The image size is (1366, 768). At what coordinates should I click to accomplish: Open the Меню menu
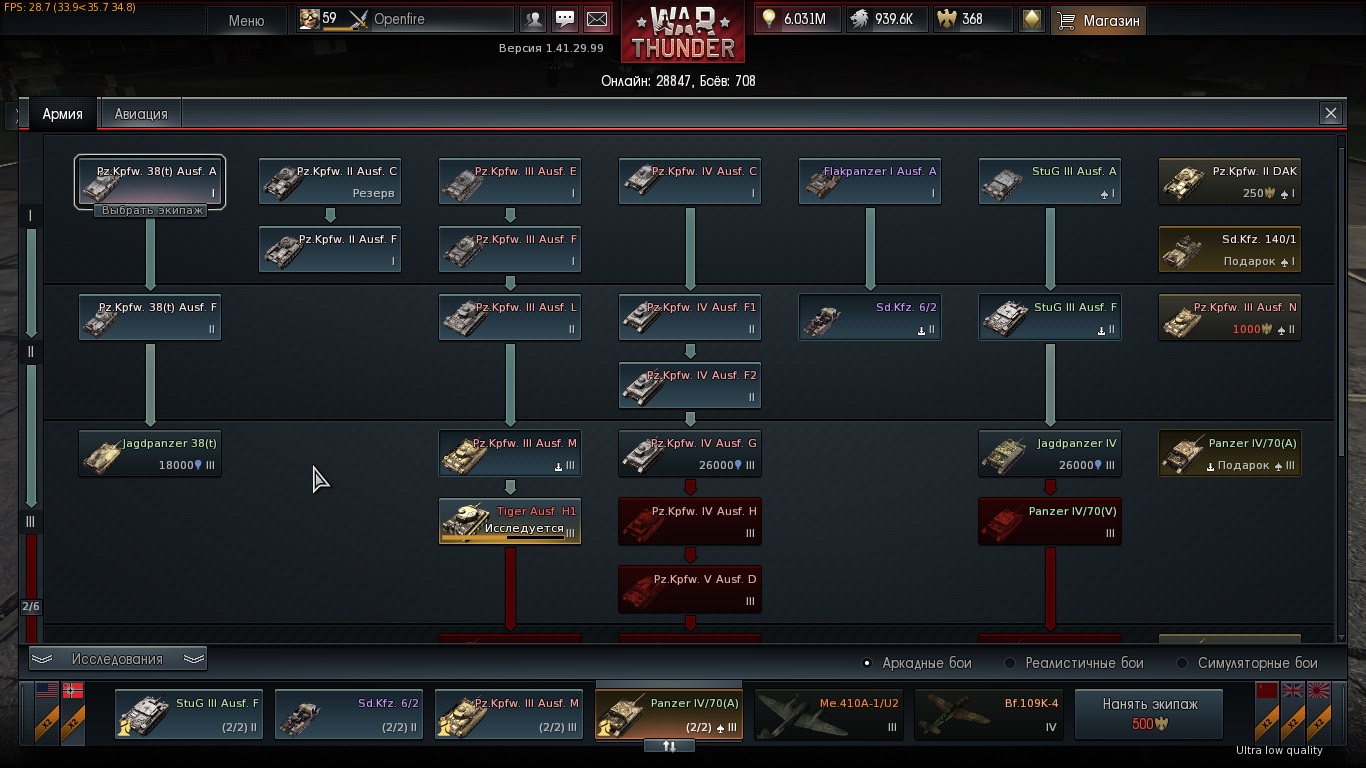246,20
